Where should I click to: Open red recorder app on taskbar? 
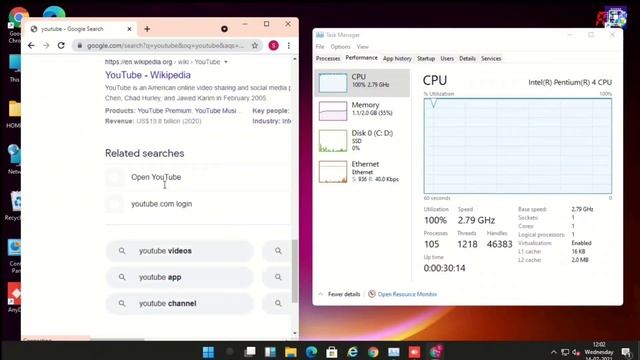point(414,352)
